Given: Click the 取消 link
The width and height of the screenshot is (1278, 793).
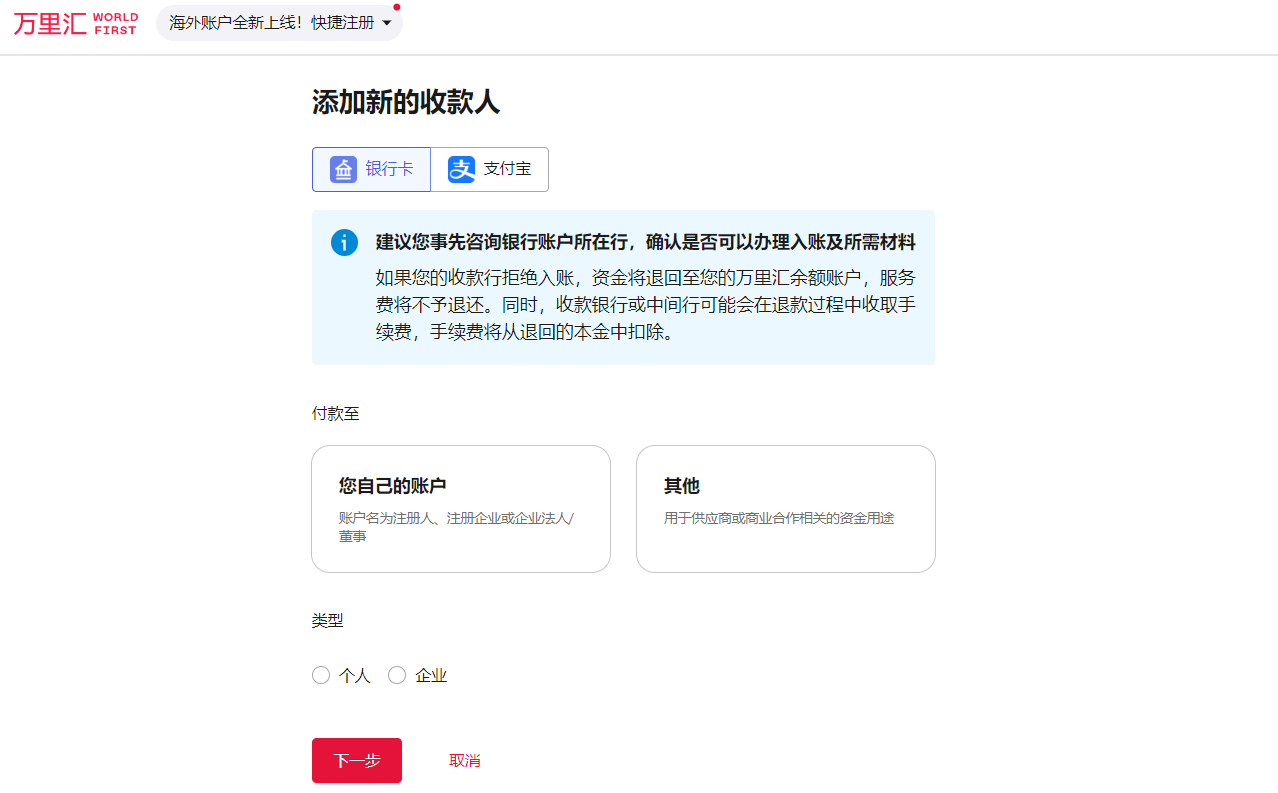Looking at the screenshot, I should coord(465,761).
